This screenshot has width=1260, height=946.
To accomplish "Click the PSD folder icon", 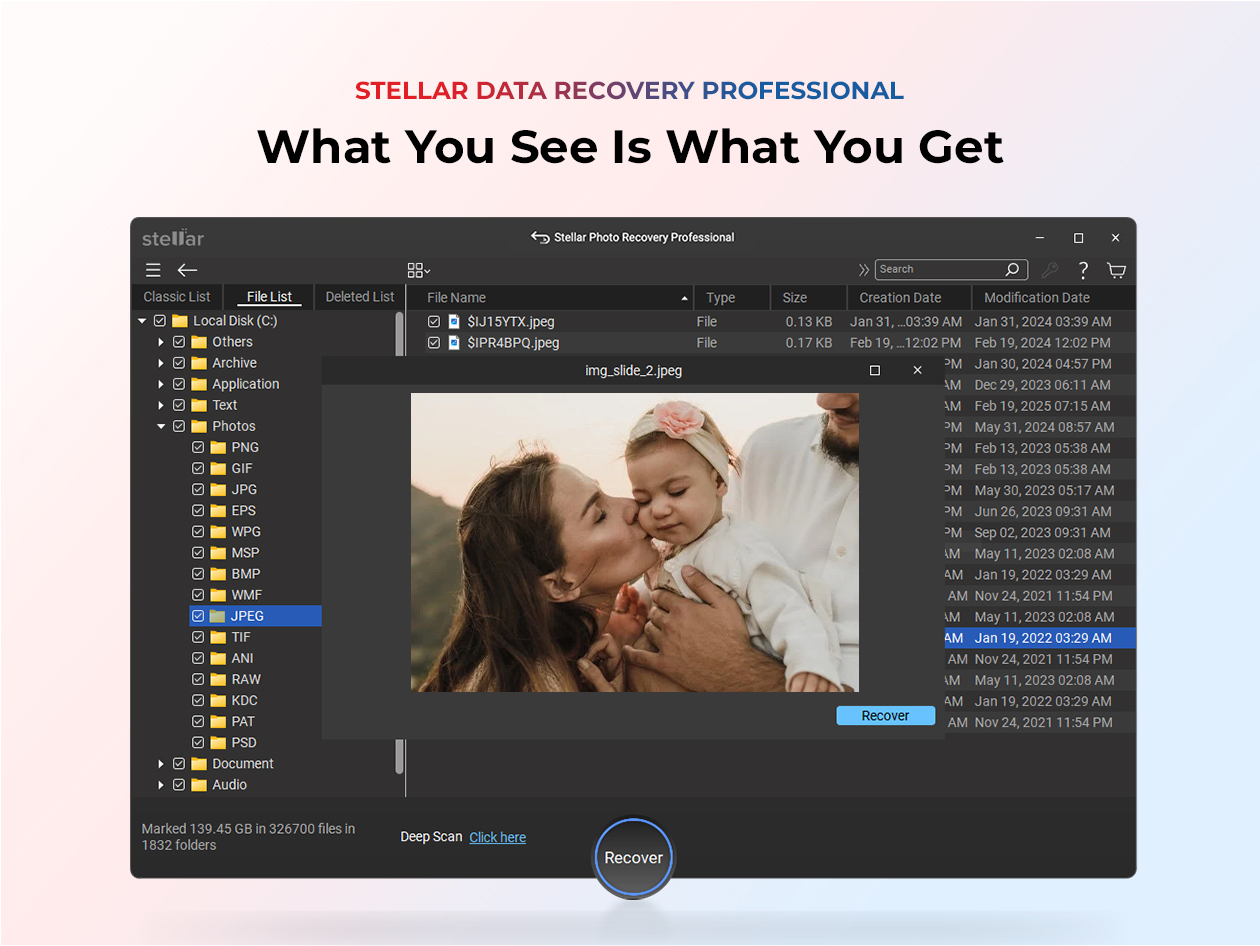I will 218,742.
